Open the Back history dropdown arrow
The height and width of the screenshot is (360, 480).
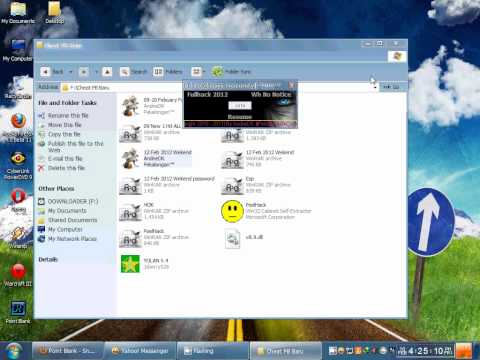click(x=71, y=72)
